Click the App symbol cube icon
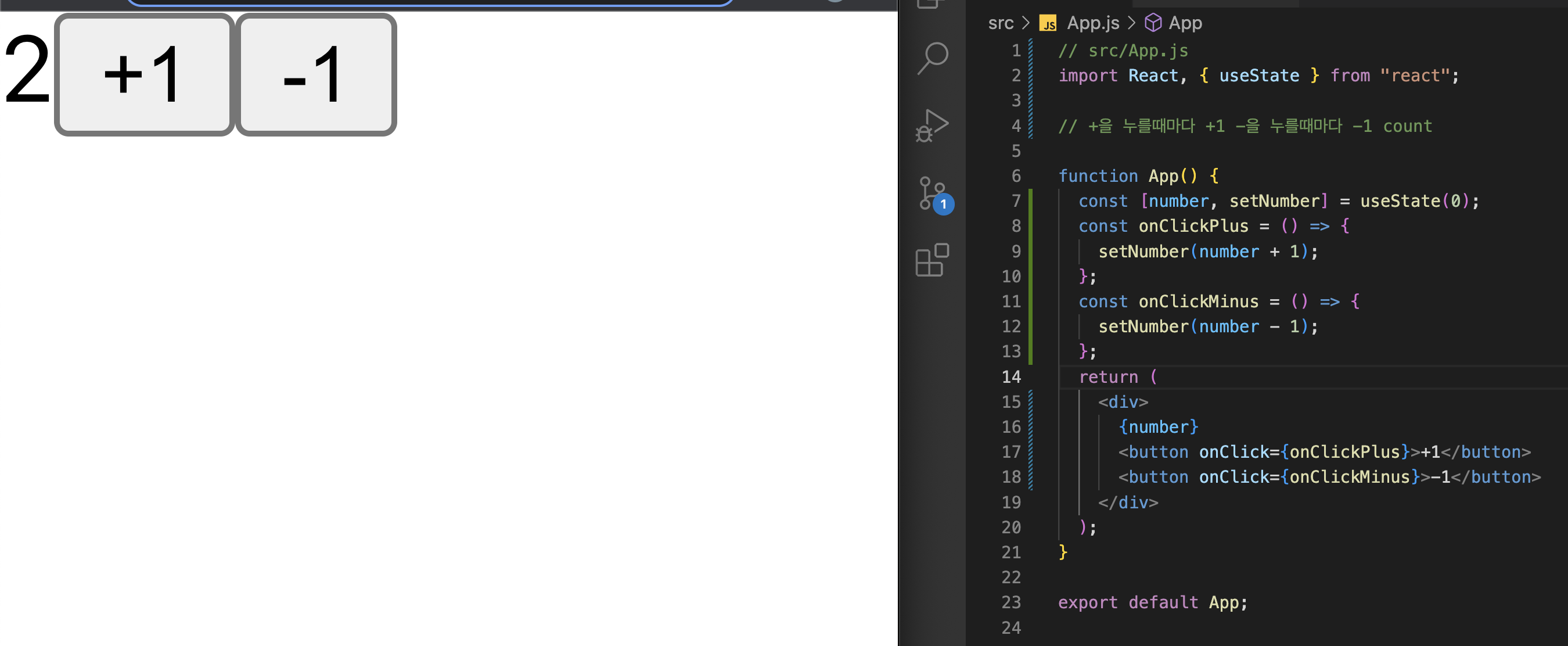The width and height of the screenshot is (1568, 646). pyautogui.click(x=1153, y=23)
